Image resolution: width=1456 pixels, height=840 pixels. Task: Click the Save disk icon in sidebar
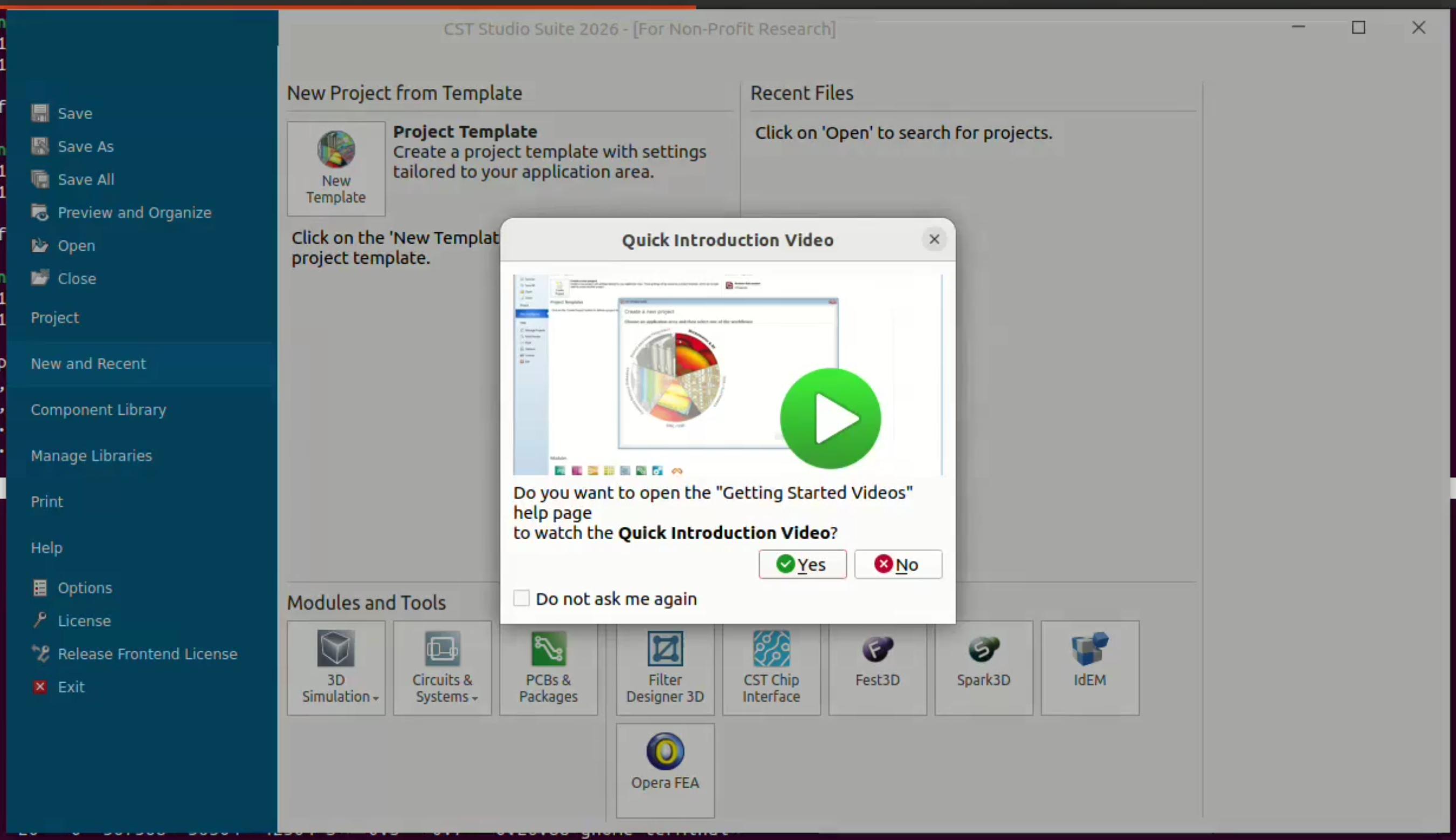40,113
